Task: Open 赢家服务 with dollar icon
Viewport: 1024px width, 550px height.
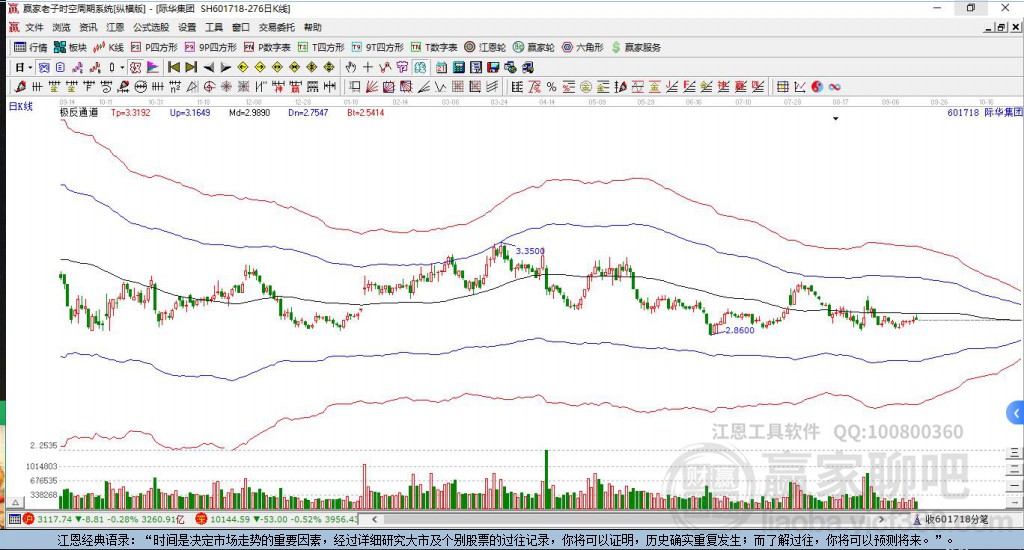Action: (x=636, y=47)
